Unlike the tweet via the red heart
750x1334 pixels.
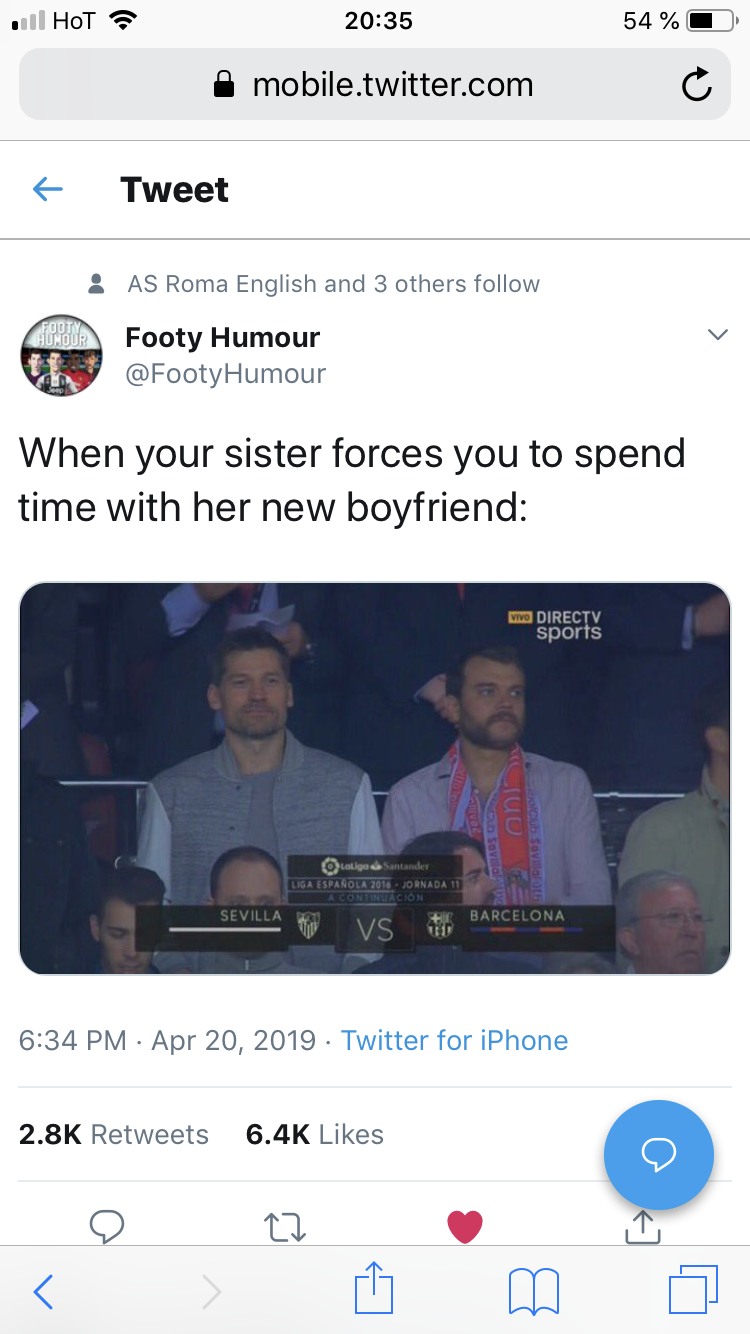pyautogui.click(x=464, y=1226)
